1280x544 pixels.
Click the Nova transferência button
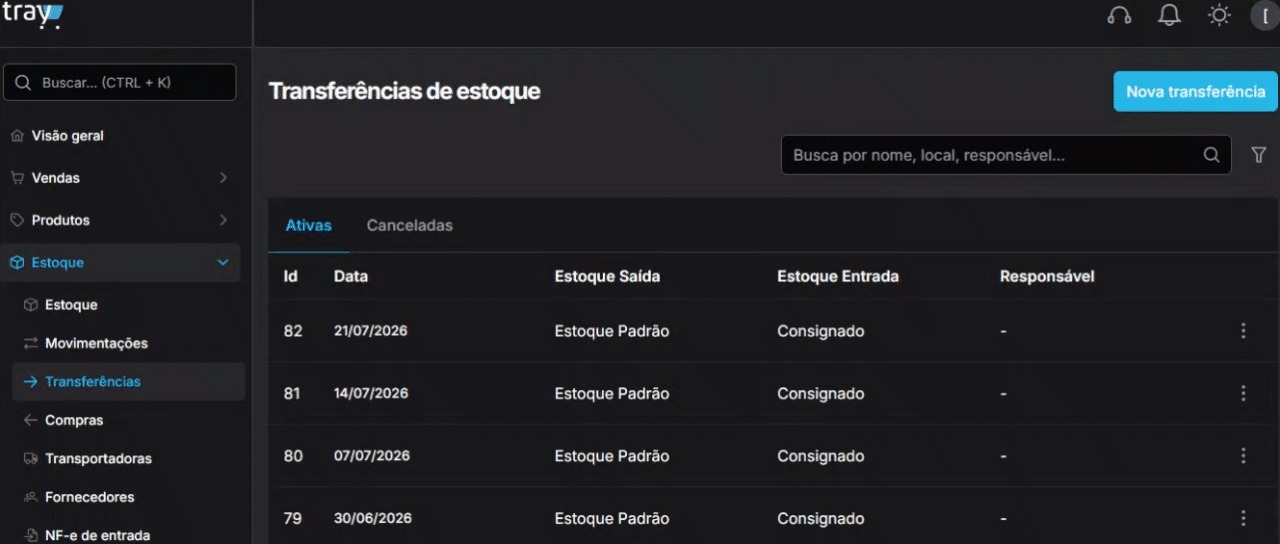[1195, 92]
